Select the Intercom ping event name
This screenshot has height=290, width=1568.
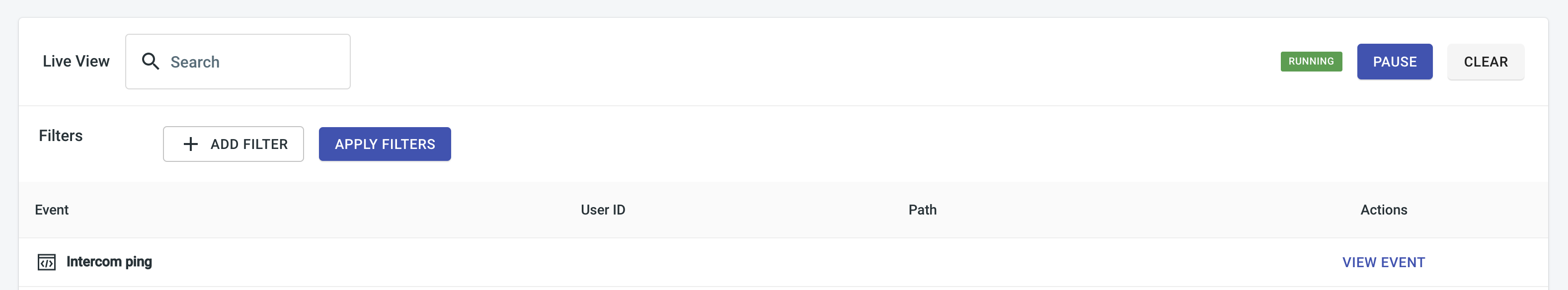[109, 262]
